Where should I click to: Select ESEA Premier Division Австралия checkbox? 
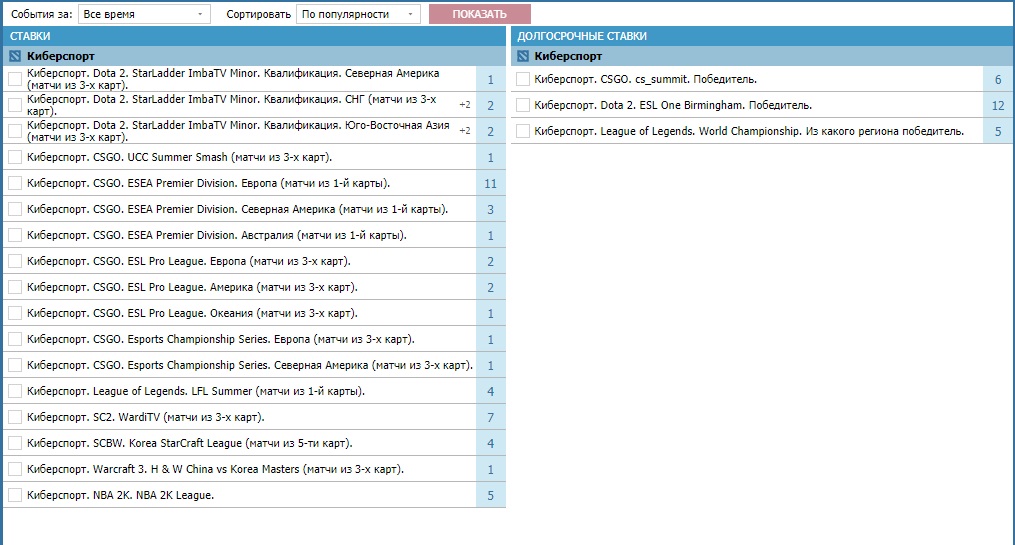(15, 235)
